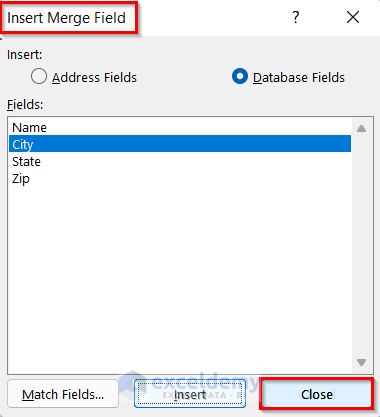Select the Address Fields radio button

click(39, 77)
